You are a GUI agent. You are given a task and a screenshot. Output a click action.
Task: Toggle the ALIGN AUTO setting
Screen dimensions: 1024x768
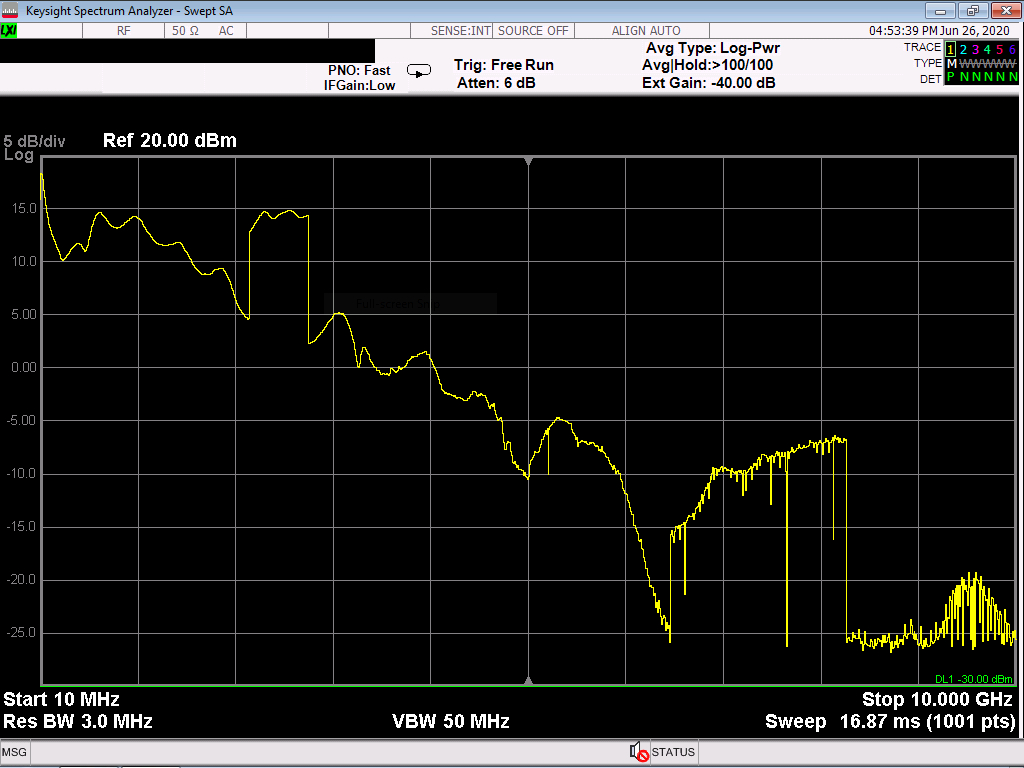(646, 31)
